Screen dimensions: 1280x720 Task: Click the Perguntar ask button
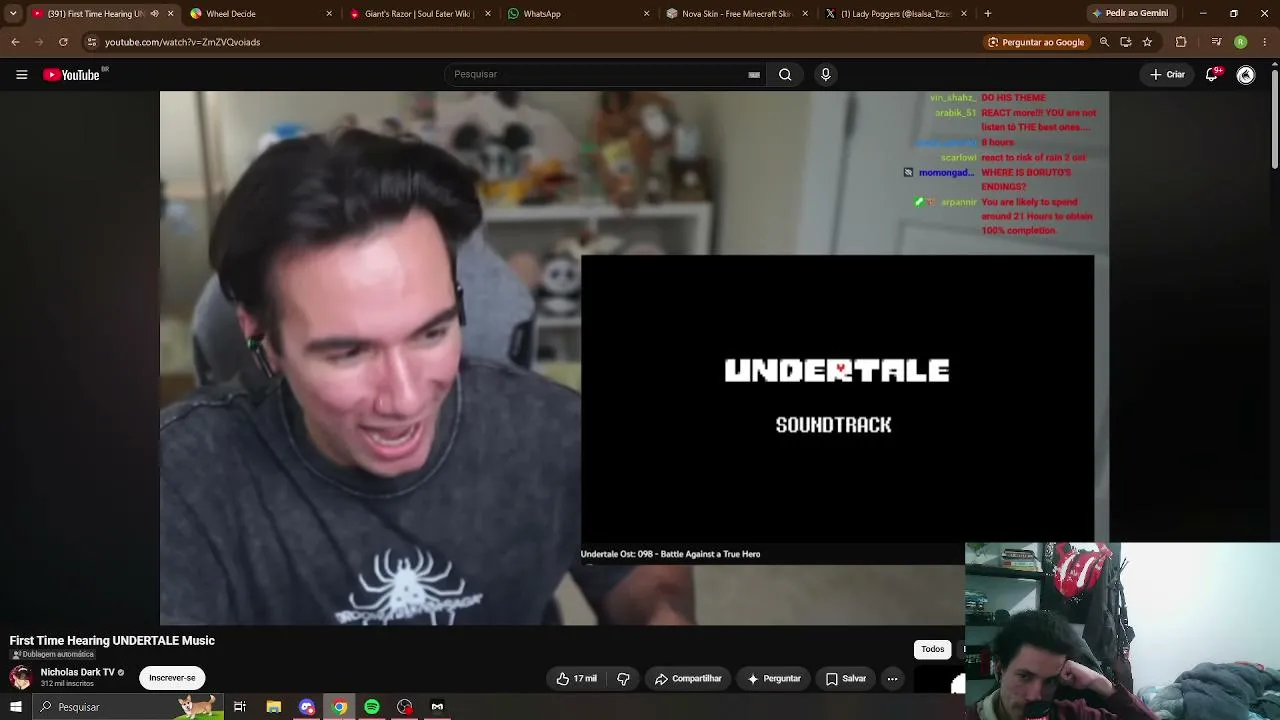pos(774,679)
